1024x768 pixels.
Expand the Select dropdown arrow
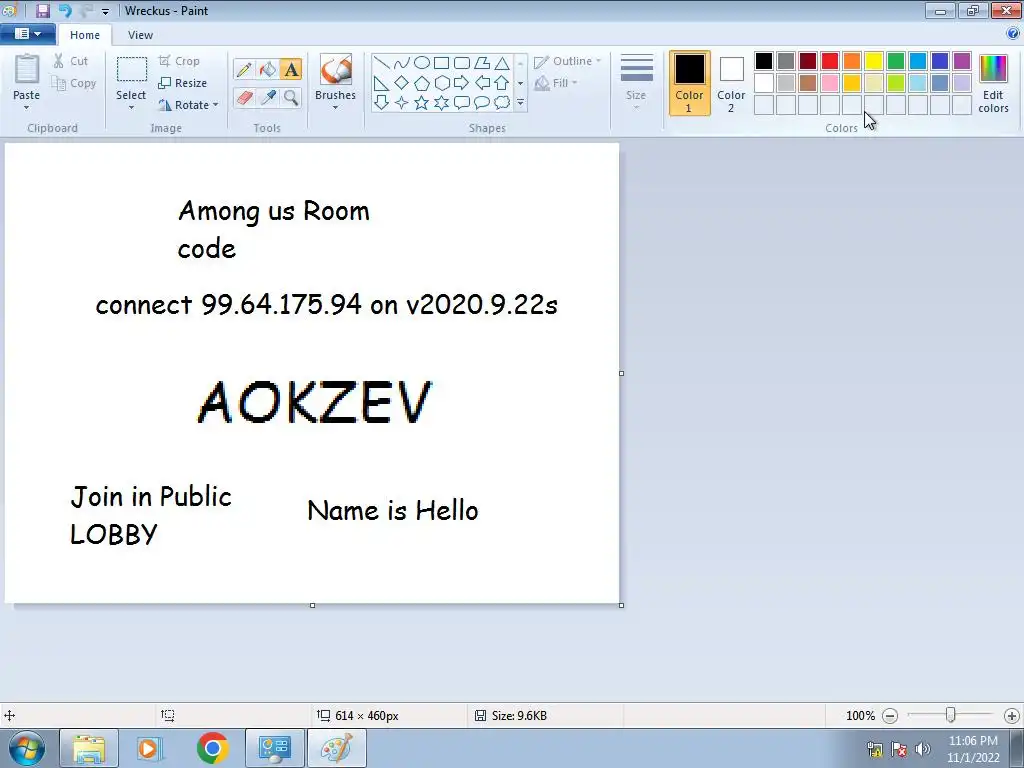click(x=131, y=108)
